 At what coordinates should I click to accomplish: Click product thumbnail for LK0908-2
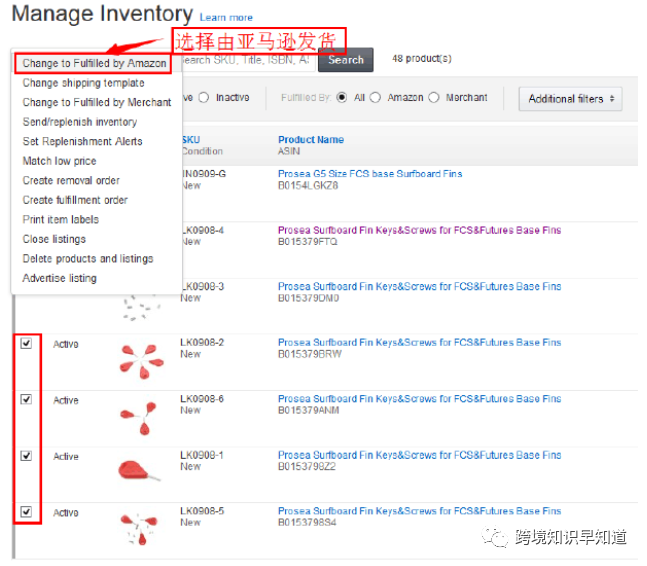coord(142,361)
